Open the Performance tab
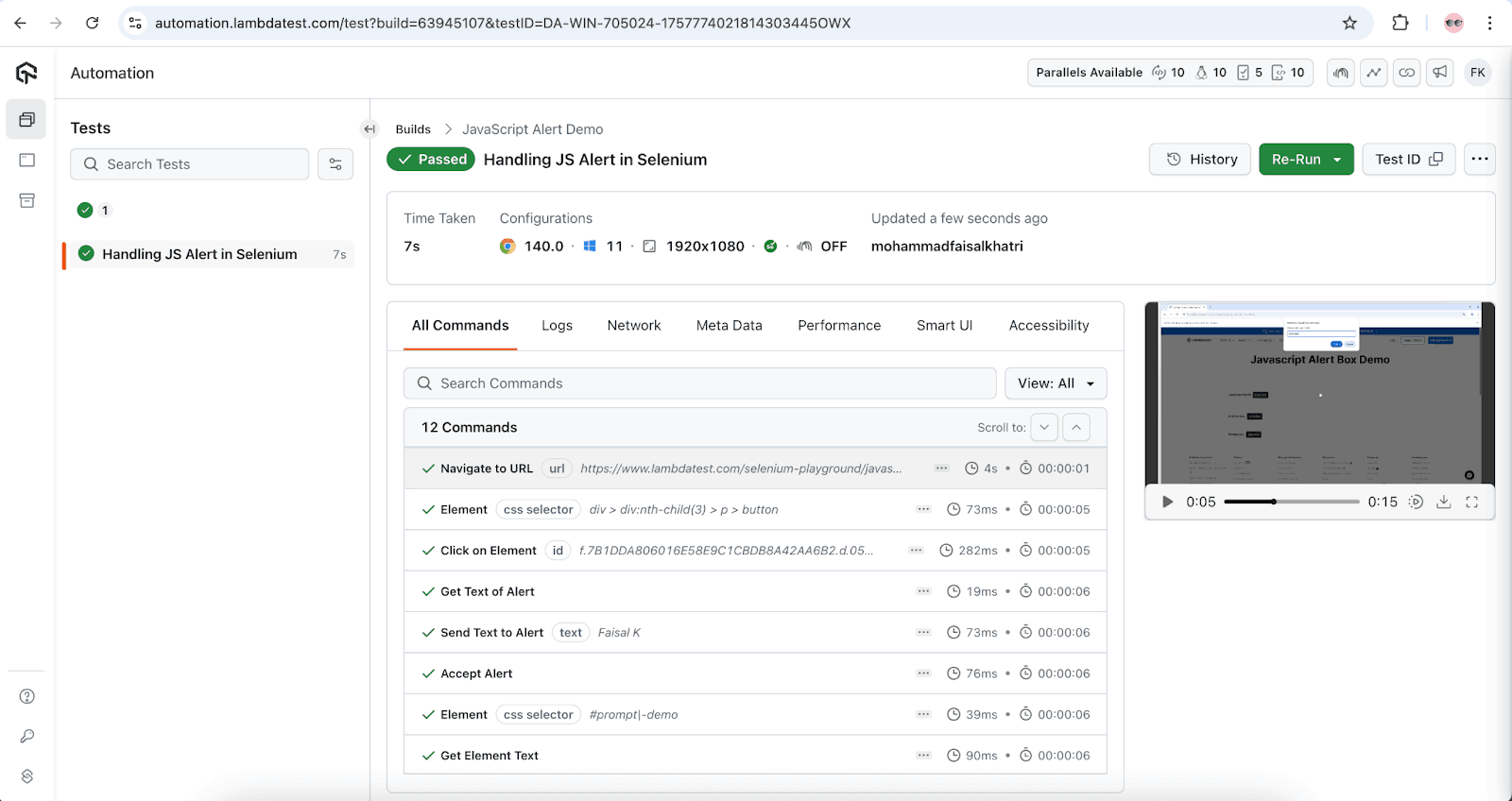The width and height of the screenshot is (1512, 801). click(838, 326)
